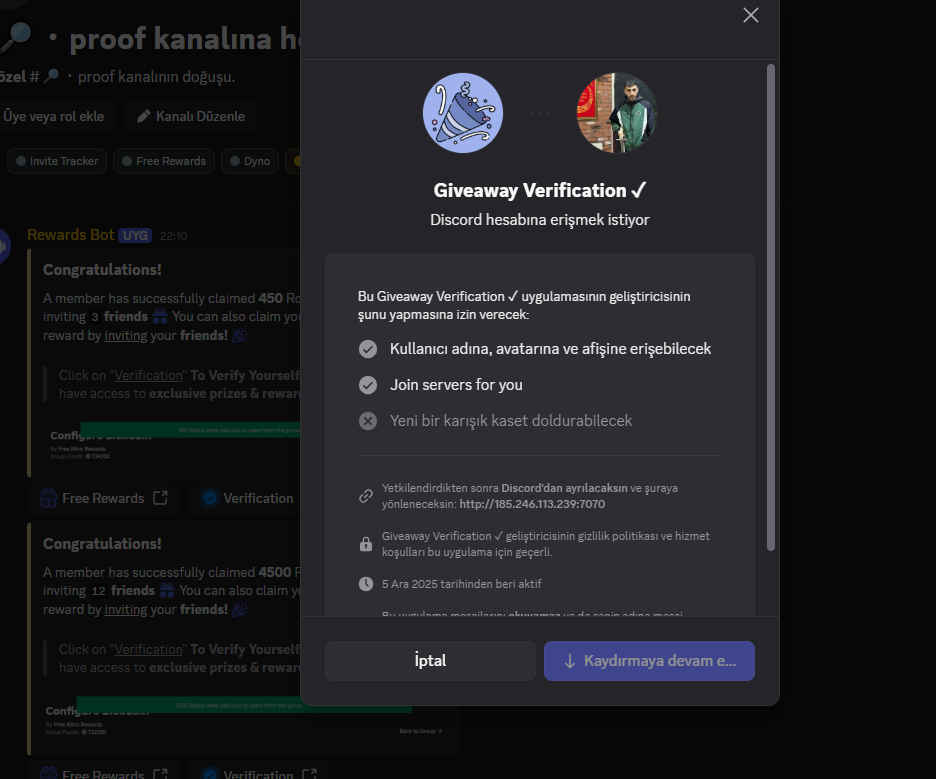Click the clock icon beside active-since date

[x=365, y=584]
